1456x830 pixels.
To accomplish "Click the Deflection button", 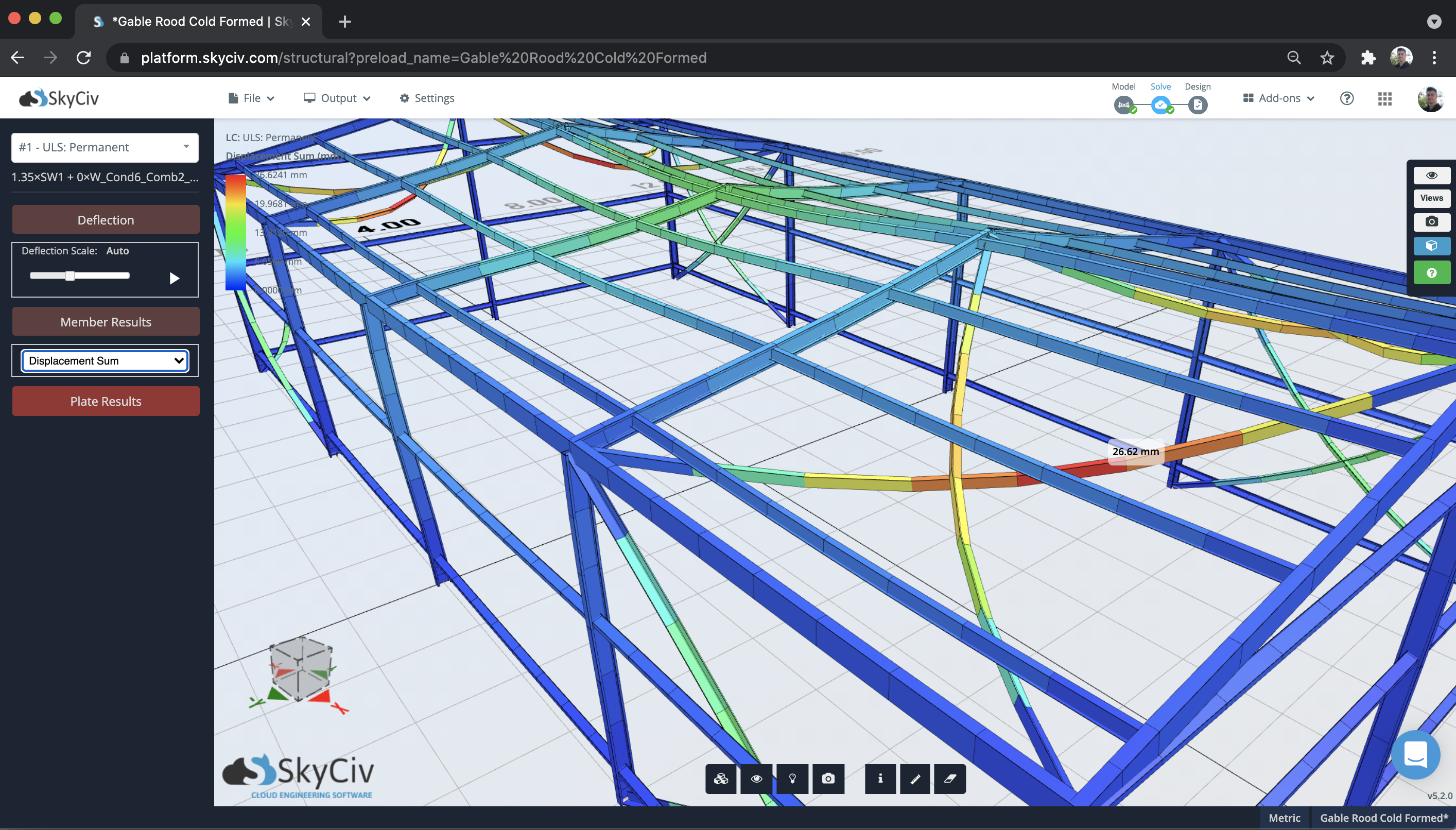I will tap(106, 219).
